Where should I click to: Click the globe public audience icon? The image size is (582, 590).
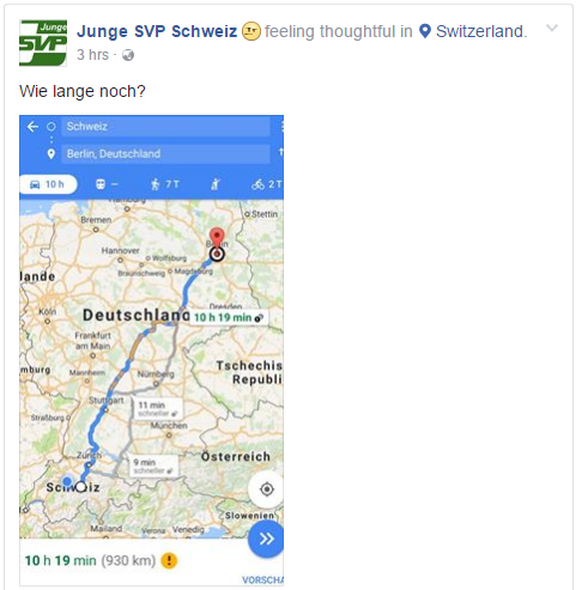pyautogui.click(x=128, y=55)
